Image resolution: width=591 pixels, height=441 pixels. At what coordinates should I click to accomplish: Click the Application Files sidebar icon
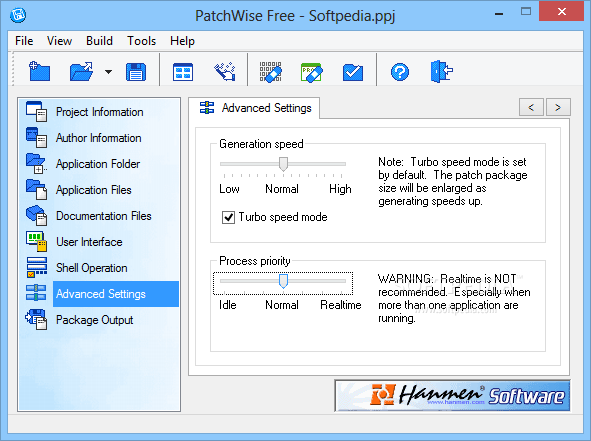pyautogui.click(x=36, y=189)
